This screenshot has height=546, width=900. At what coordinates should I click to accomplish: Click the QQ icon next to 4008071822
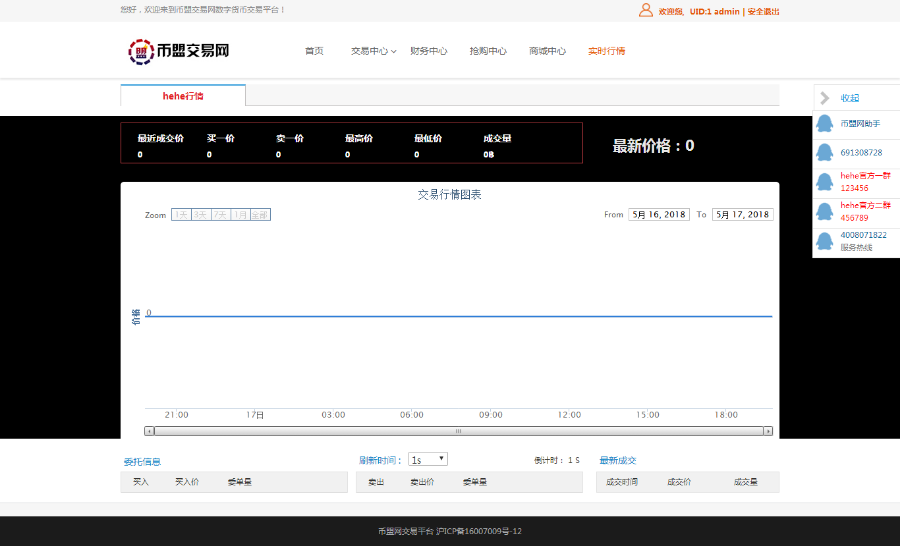pos(825,241)
